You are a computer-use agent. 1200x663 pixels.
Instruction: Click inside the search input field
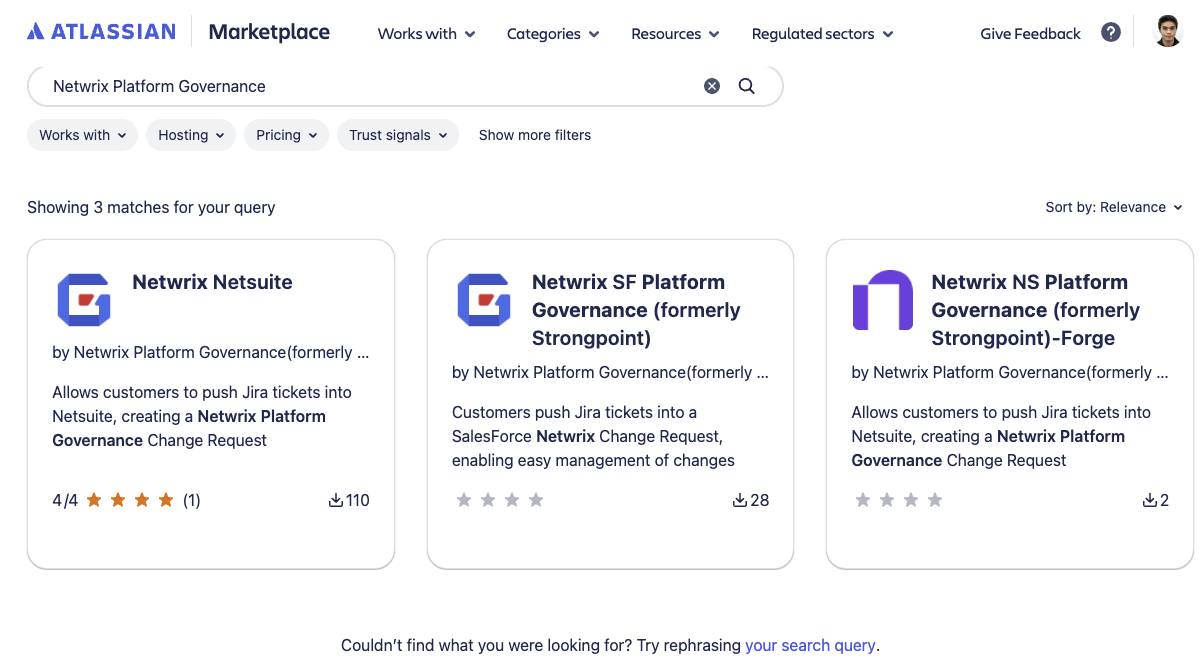(x=300, y=86)
